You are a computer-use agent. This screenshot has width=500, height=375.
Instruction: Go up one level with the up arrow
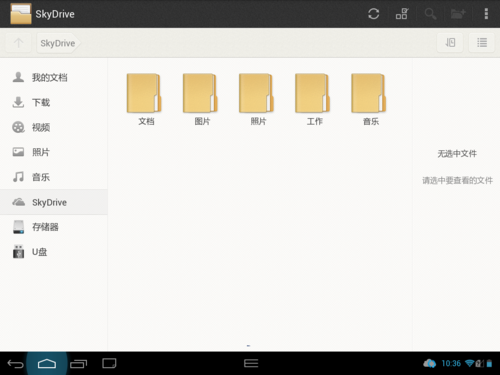19,43
